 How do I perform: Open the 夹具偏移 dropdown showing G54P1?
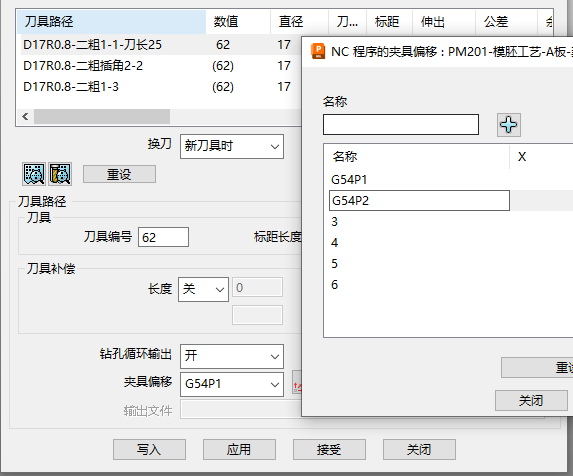pos(232,384)
